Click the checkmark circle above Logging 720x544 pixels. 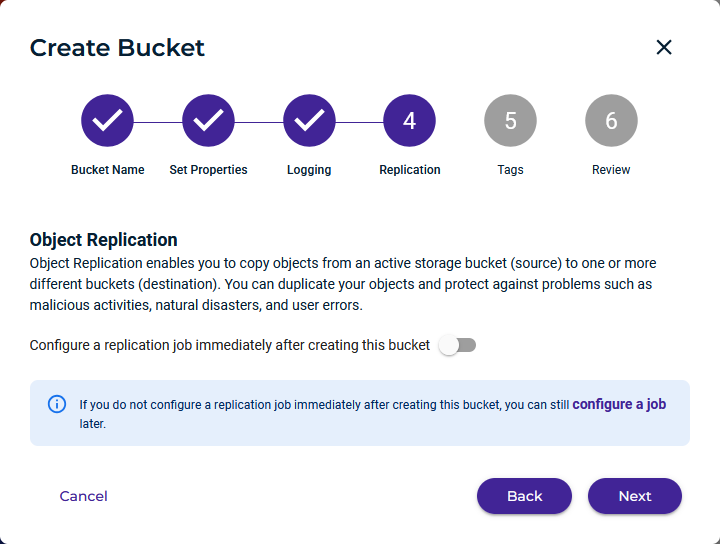[309, 121]
